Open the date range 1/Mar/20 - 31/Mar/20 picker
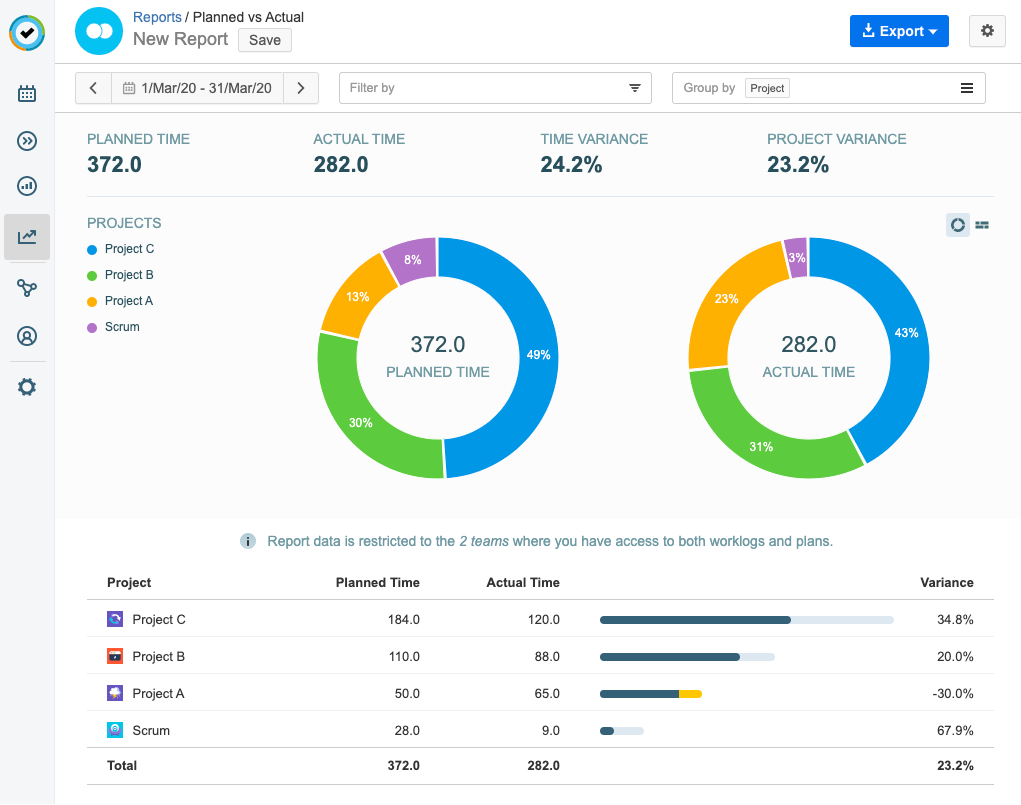Image resolution: width=1021 pixels, height=805 pixels. [x=197, y=88]
